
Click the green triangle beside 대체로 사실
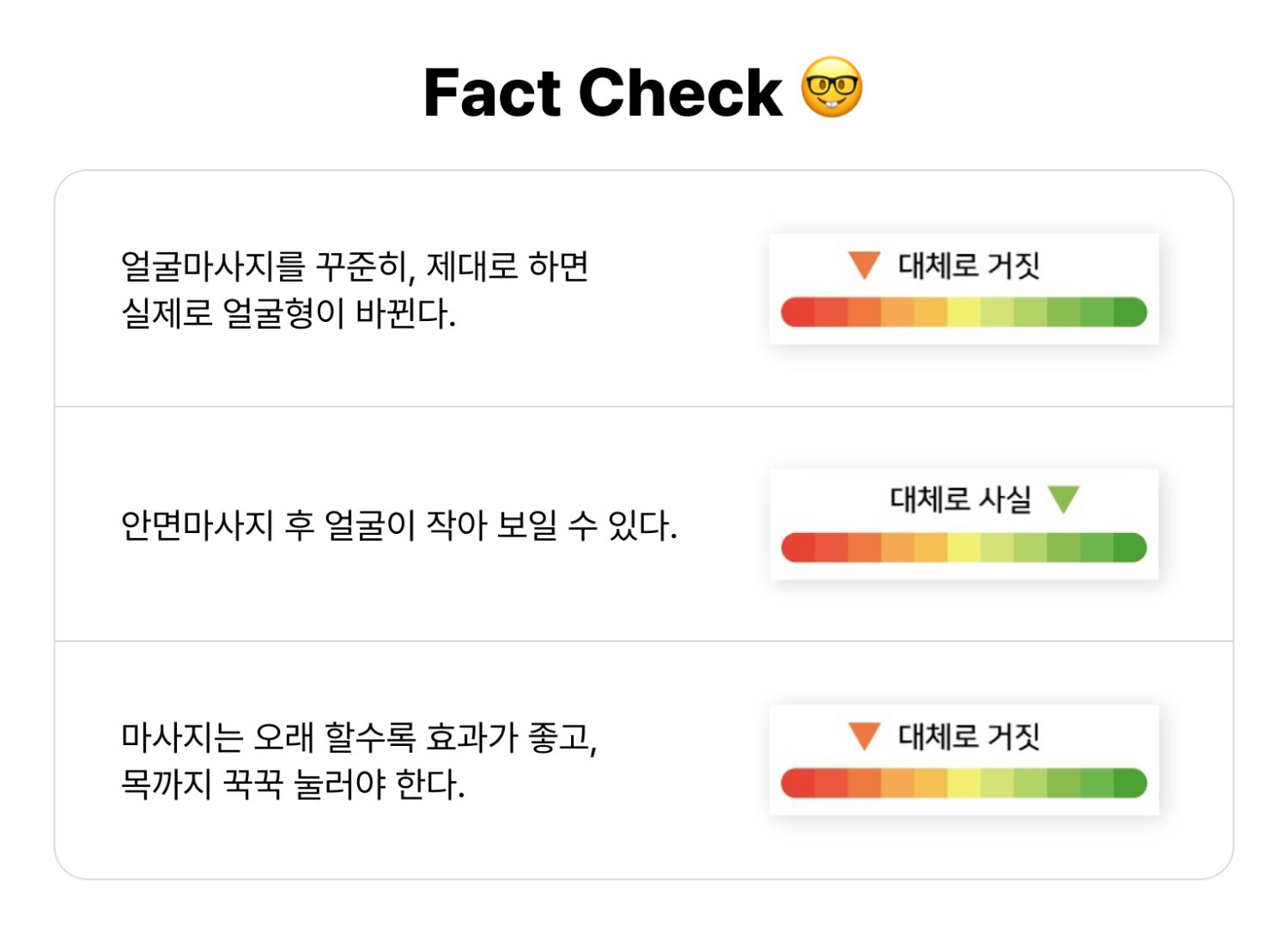coord(1063,498)
